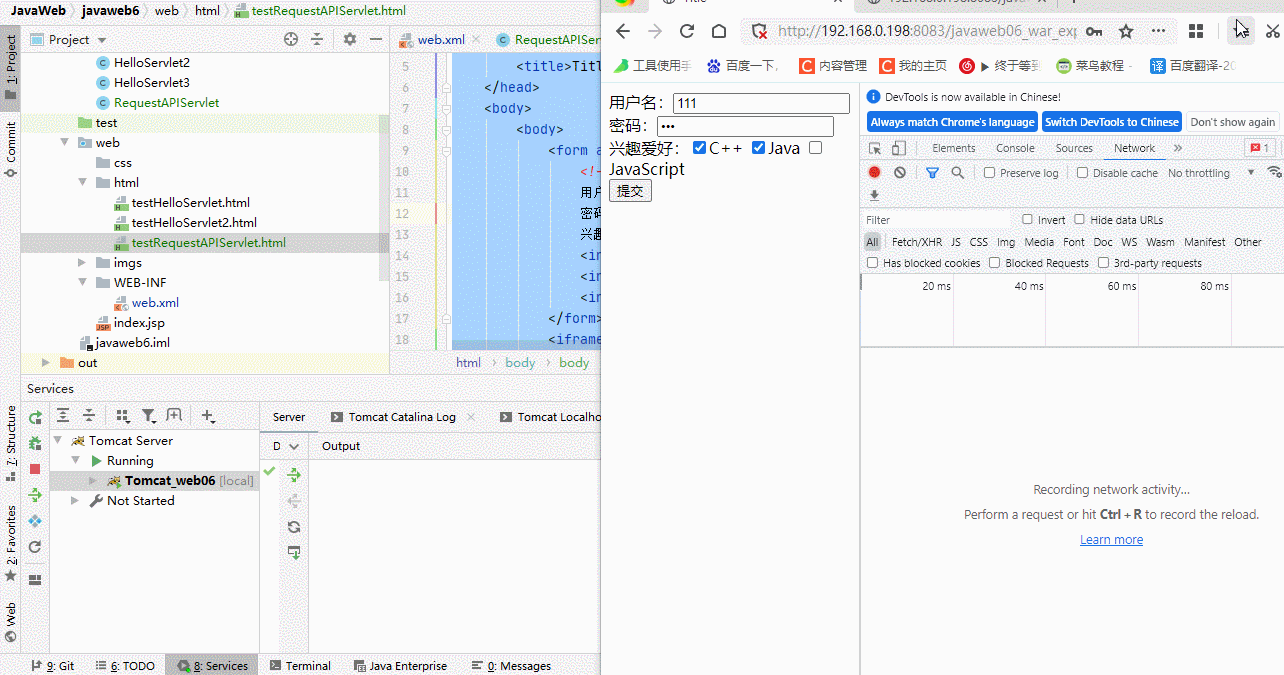Expand the Not Started node
The image size is (1284, 675).
(x=75, y=501)
